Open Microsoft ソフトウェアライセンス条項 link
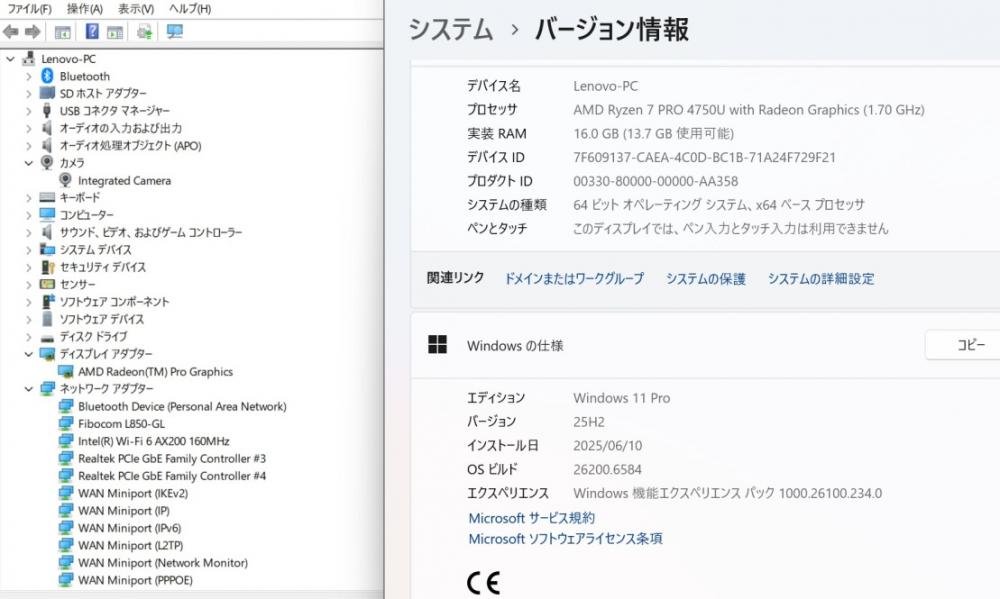The width and height of the screenshot is (1000, 599). coord(565,538)
